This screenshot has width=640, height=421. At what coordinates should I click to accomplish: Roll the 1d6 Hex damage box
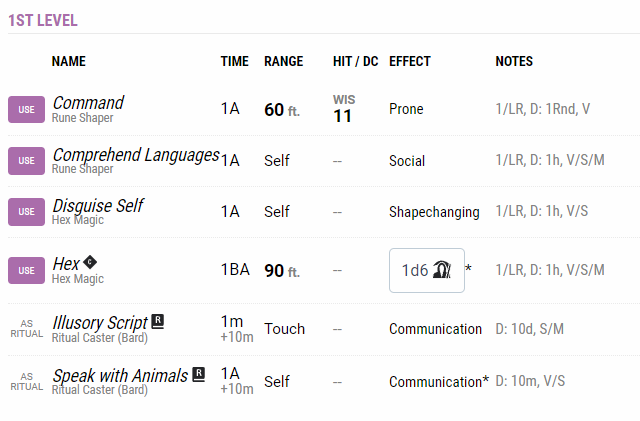(x=427, y=270)
